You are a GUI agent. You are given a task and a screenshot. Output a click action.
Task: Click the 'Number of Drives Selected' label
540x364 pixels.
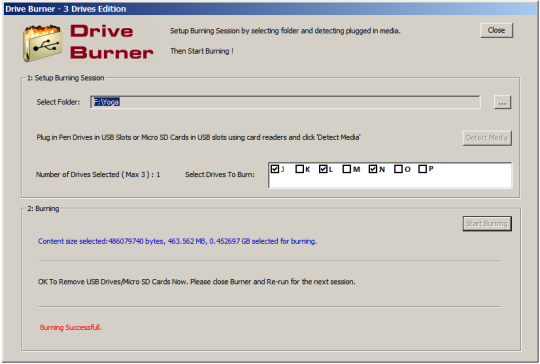[x=98, y=175]
